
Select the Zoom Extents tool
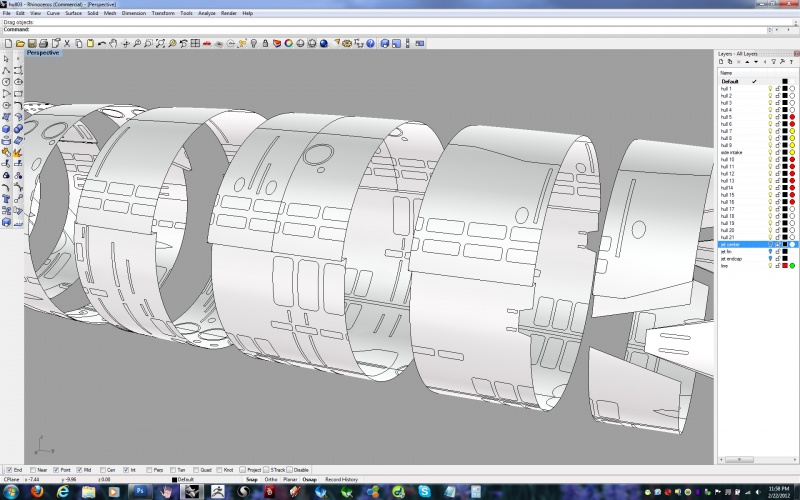160,43
